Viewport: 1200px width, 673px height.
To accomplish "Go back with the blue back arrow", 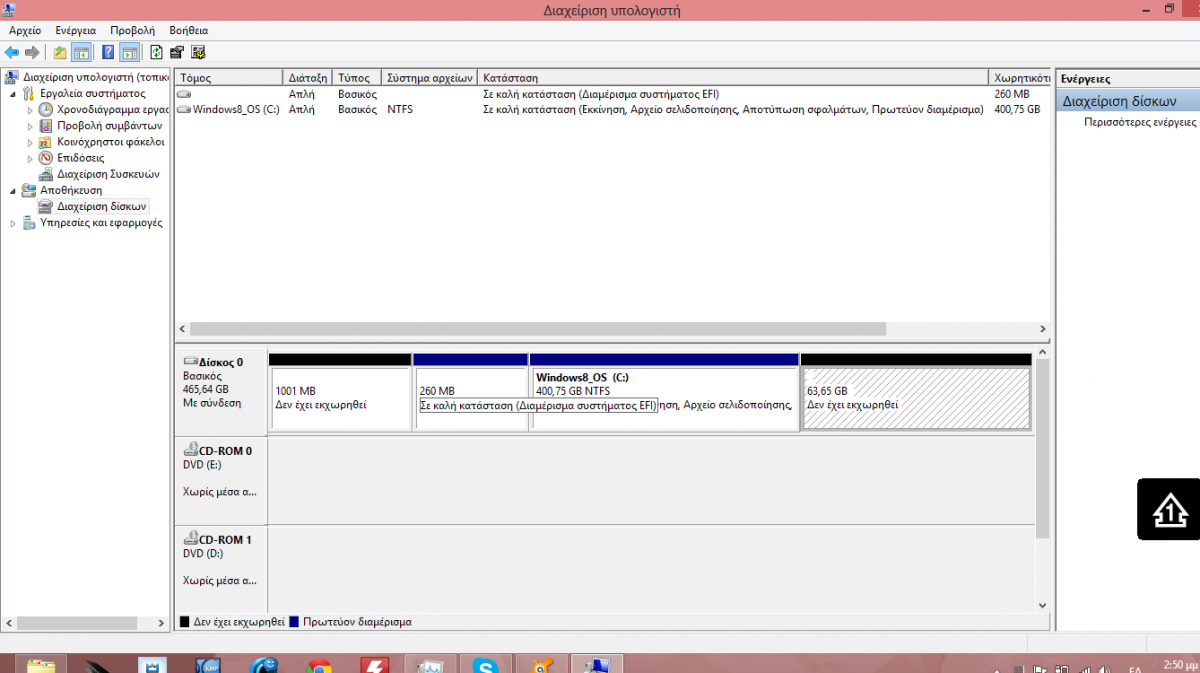I will coord(12,52).
